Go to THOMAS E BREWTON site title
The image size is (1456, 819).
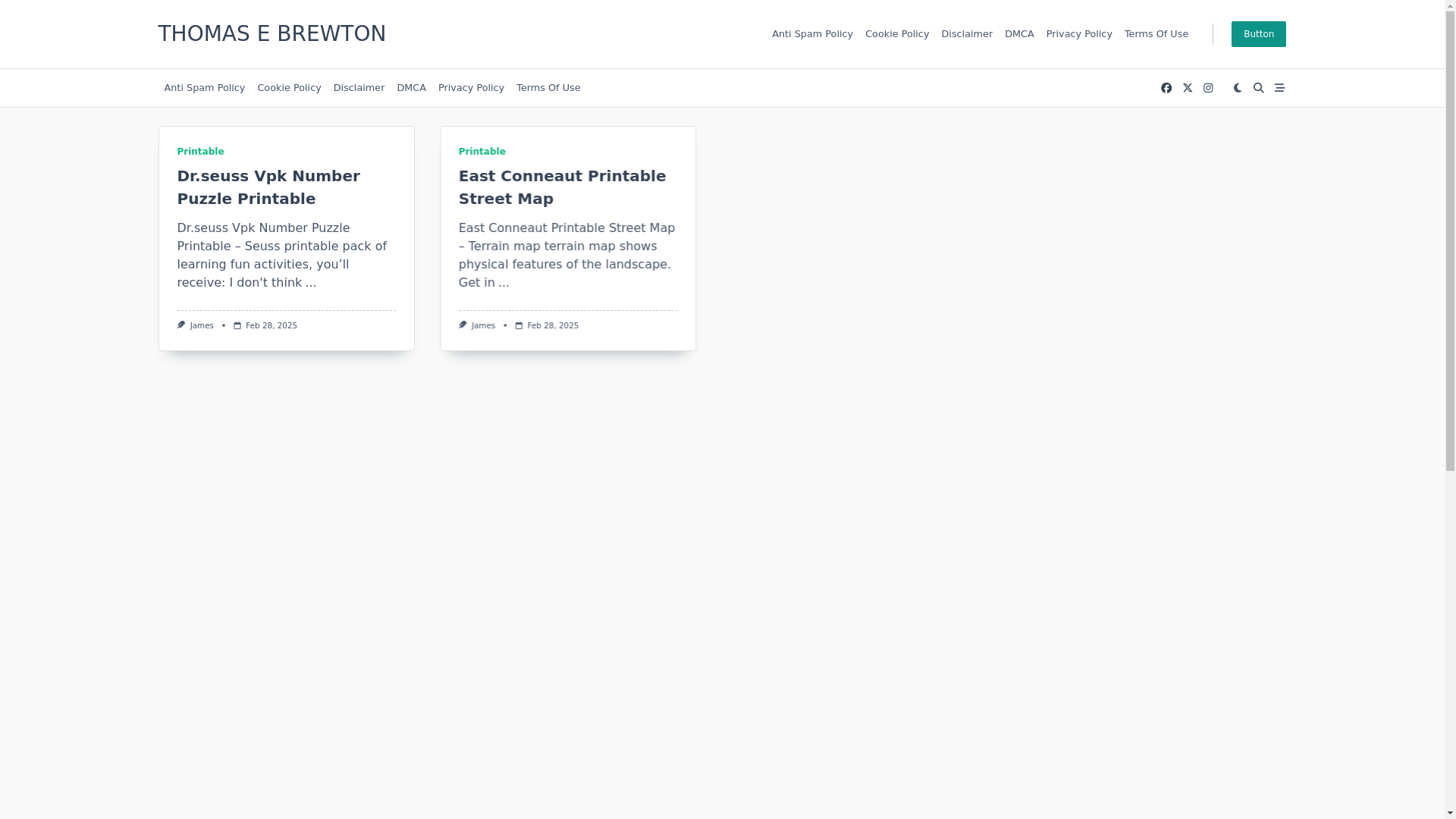pos(271,33)
